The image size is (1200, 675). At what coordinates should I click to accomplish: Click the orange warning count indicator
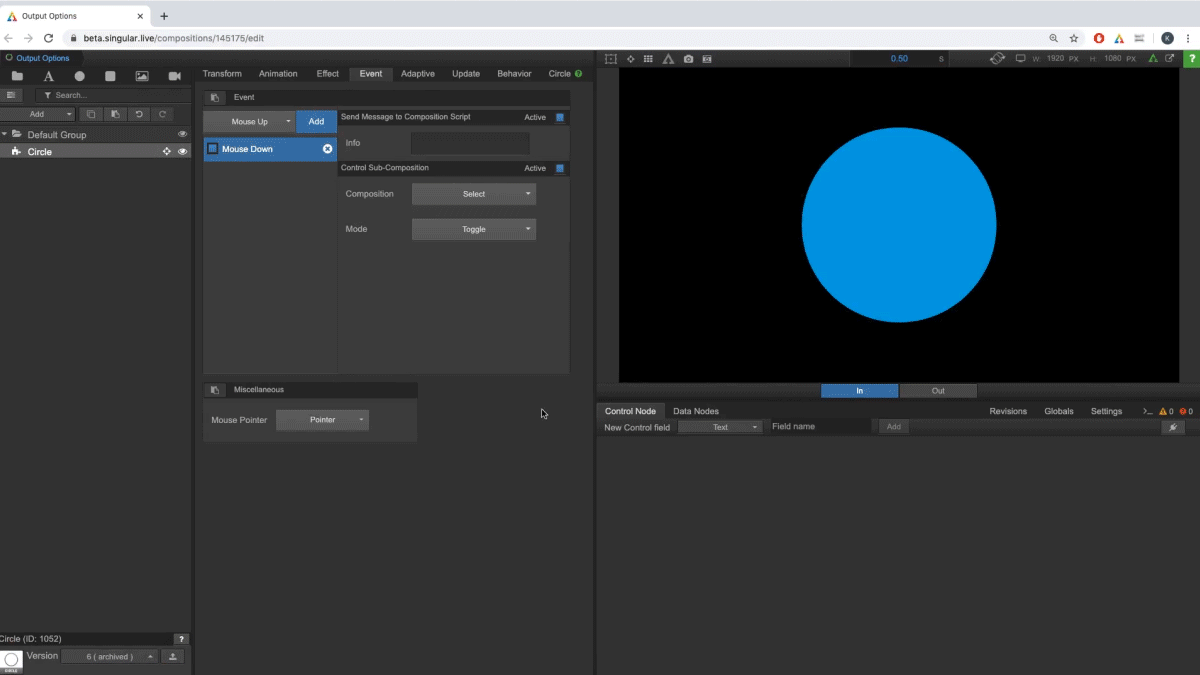[x=1165, y=411]
